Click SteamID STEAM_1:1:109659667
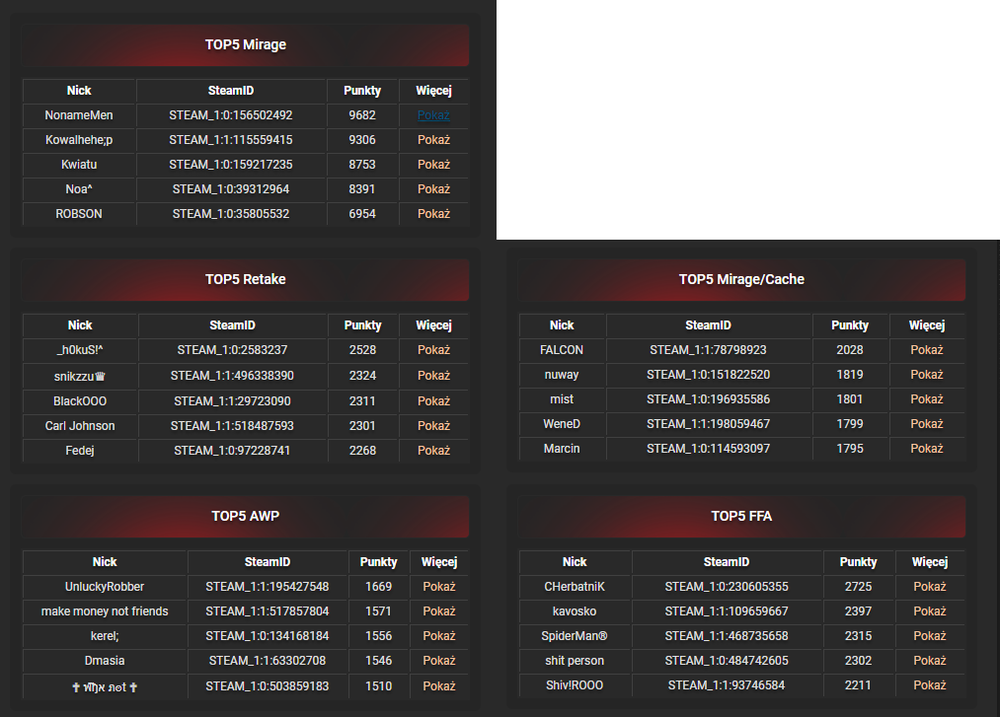Image resolution: width=1000 pixels, height=717 pixels. (x=726, y=611)
